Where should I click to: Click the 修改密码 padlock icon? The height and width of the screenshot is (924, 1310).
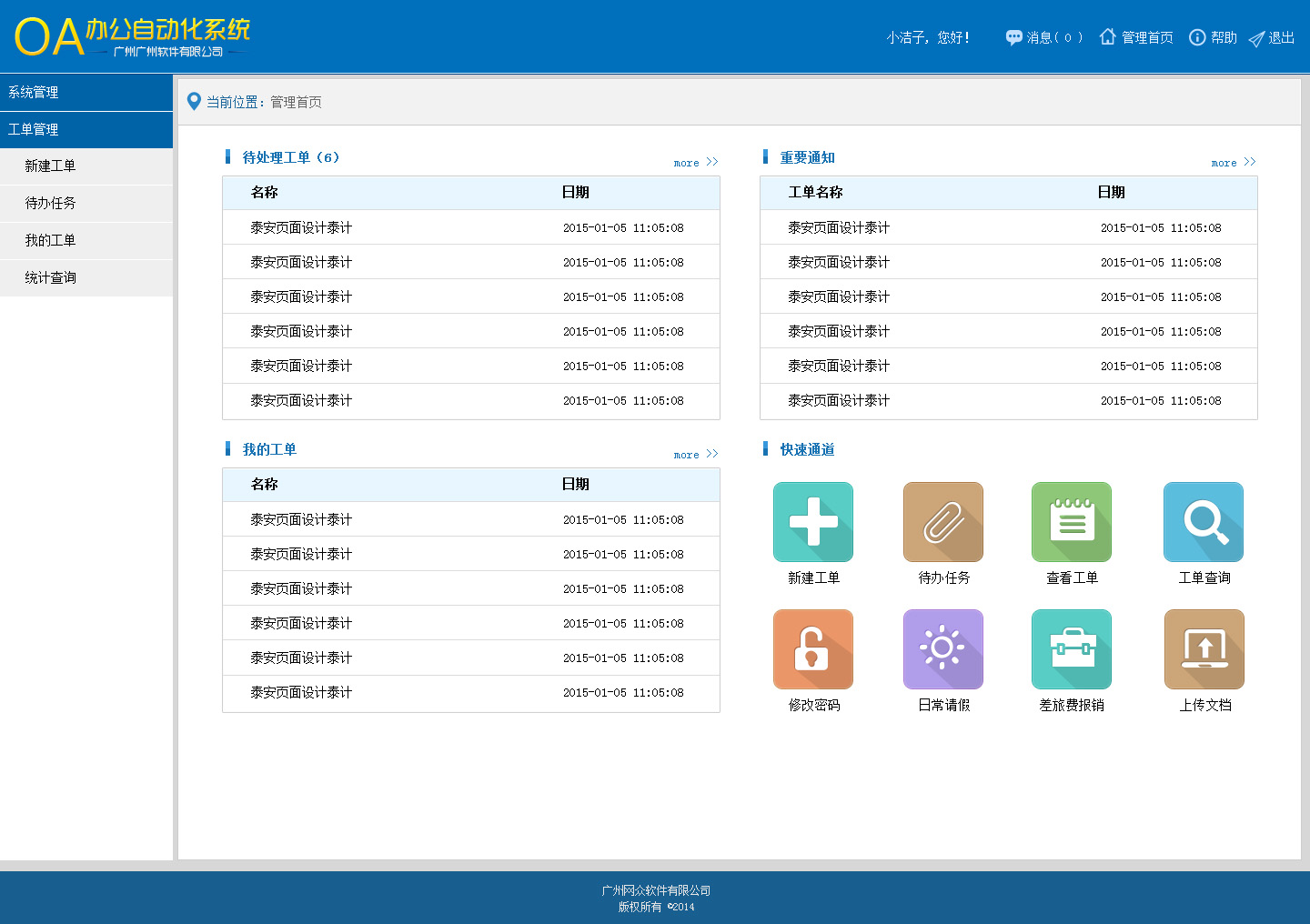pos(812,649)
